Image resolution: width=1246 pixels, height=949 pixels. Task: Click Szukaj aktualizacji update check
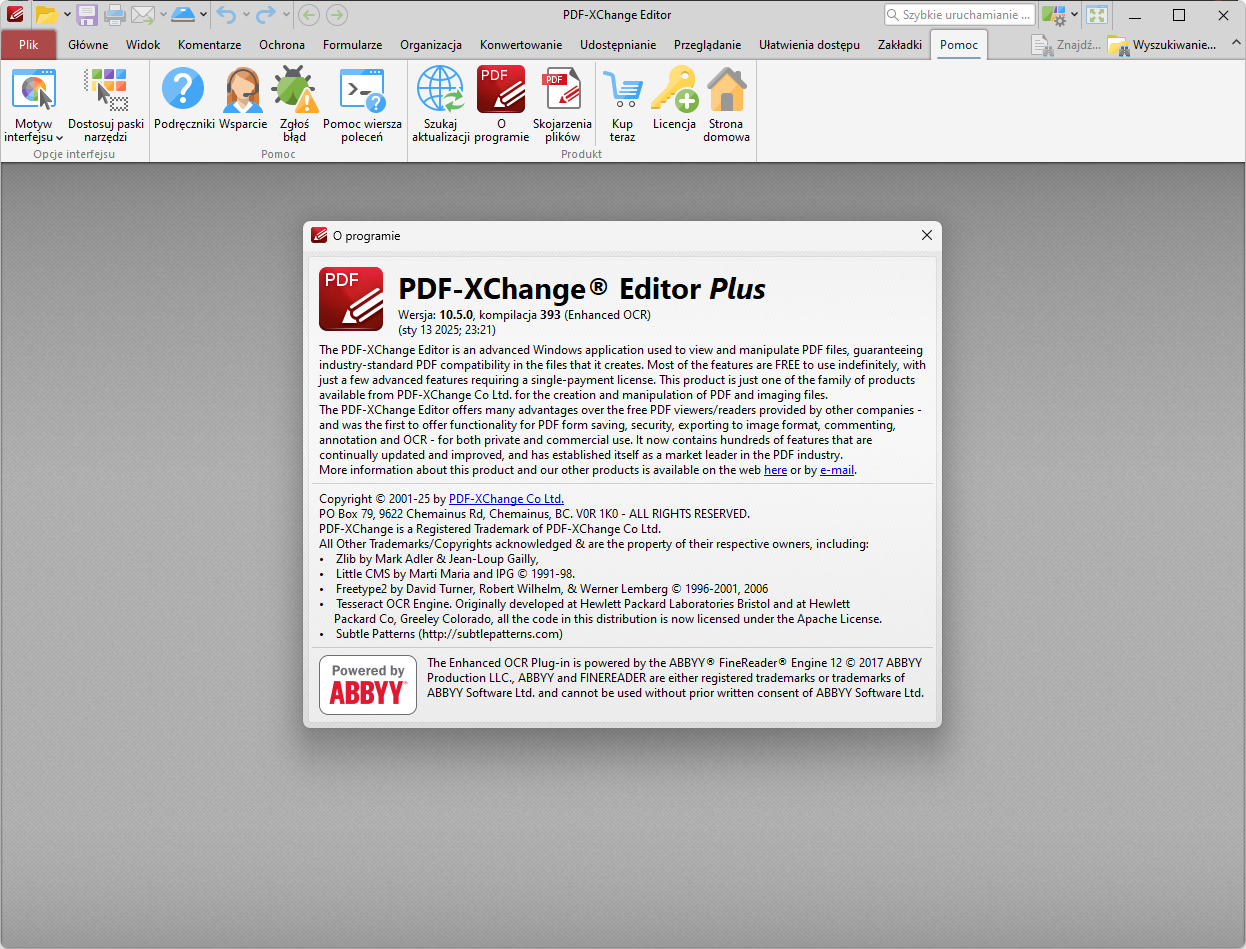[x=441, y=105]
